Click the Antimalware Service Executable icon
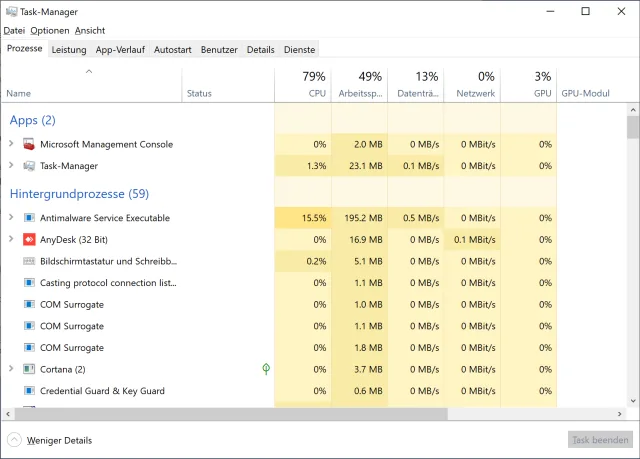 (28, 218)
